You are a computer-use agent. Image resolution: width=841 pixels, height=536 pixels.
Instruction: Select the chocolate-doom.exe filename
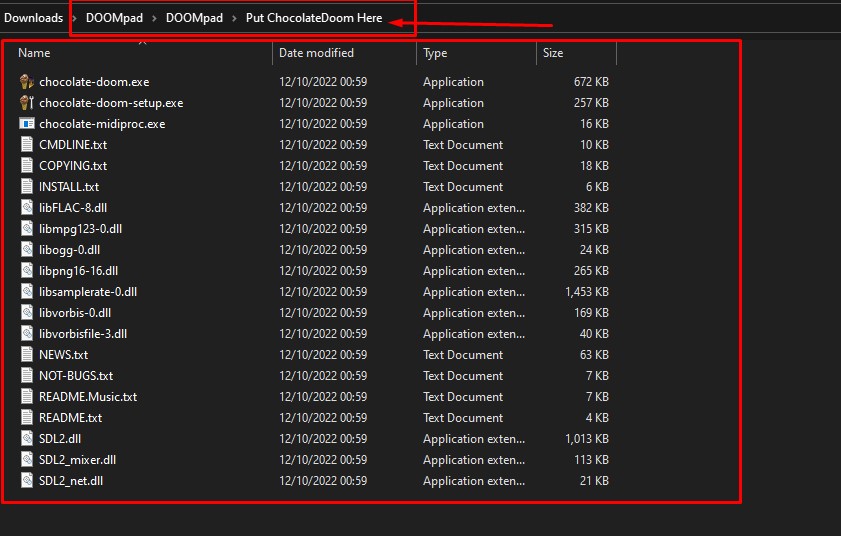(94, 82)
